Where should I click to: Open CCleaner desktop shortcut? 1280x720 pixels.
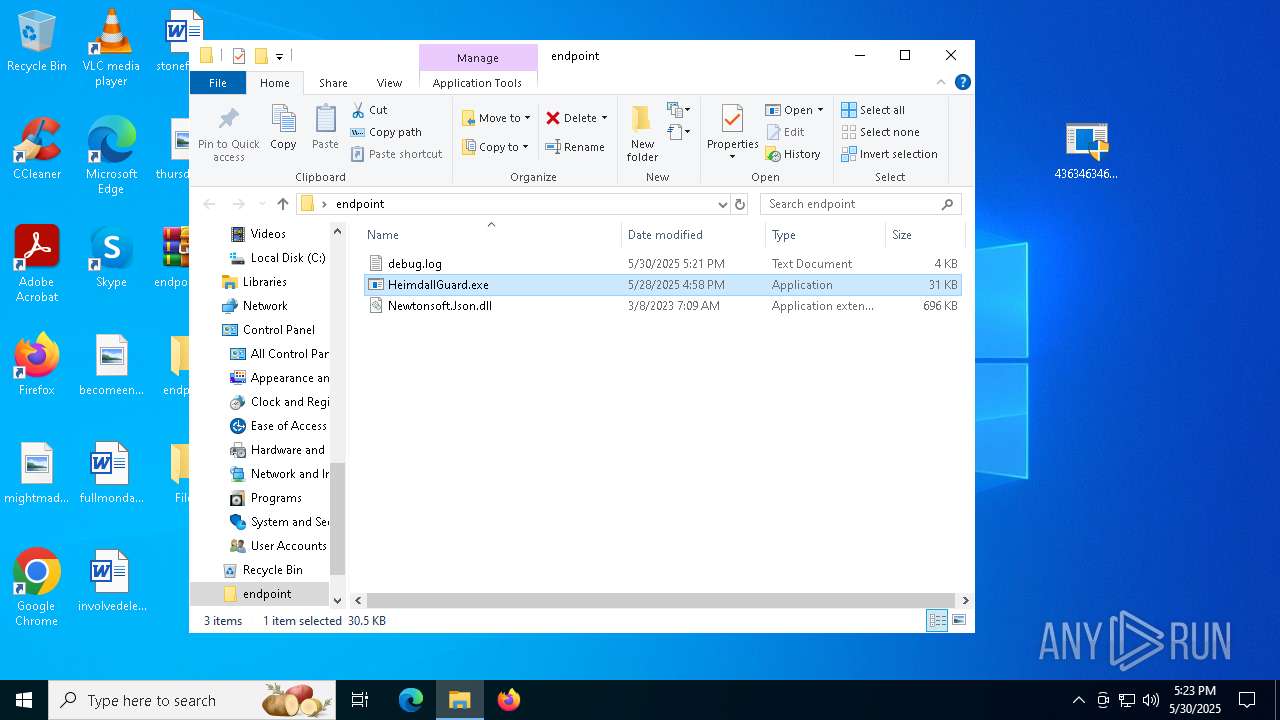[37, 149]
